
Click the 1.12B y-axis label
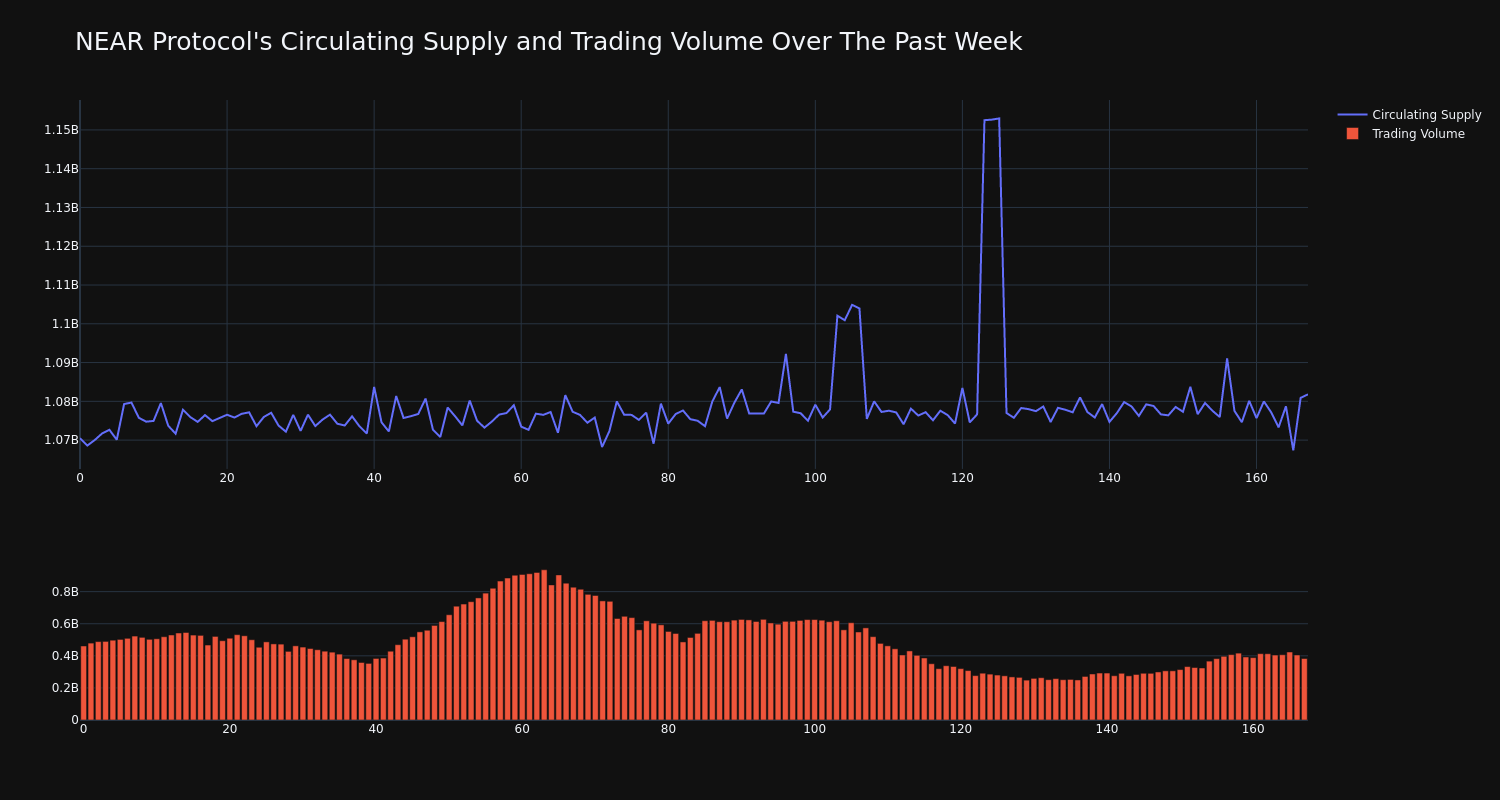tap(61, 246)
